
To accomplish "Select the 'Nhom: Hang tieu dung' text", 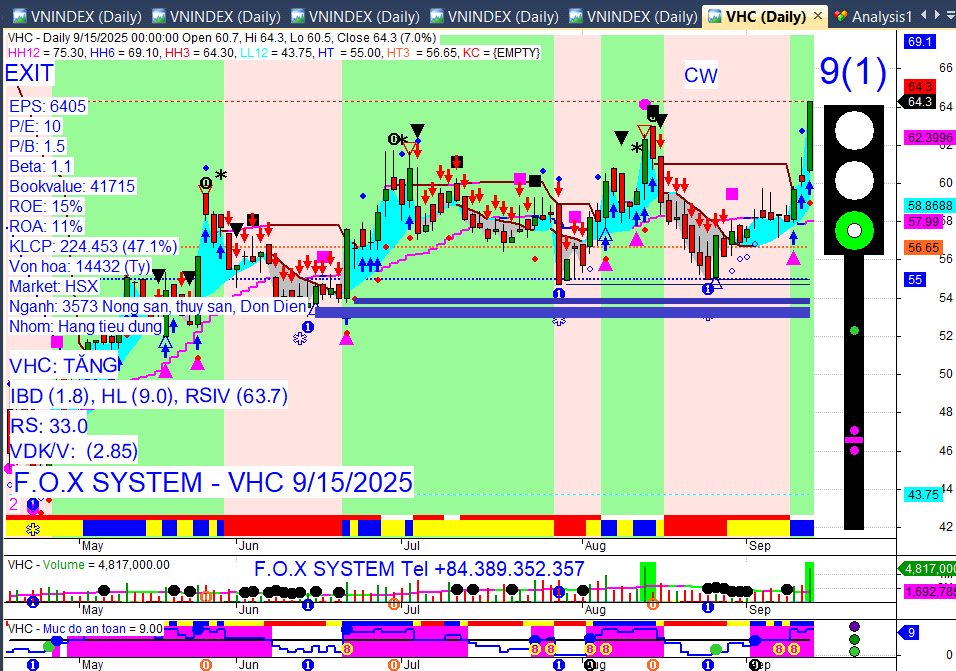I will click(85, 326).
